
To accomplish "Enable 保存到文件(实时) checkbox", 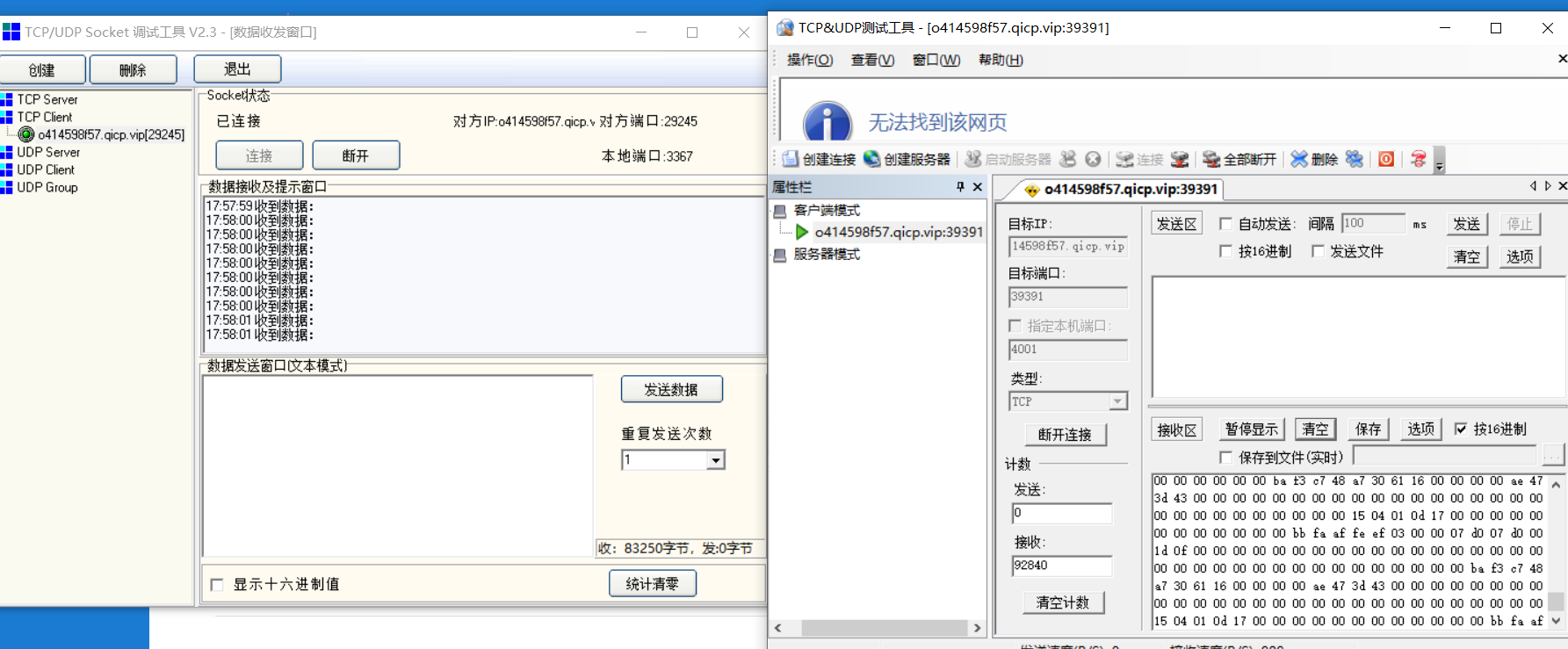I will coord(1225,457).
